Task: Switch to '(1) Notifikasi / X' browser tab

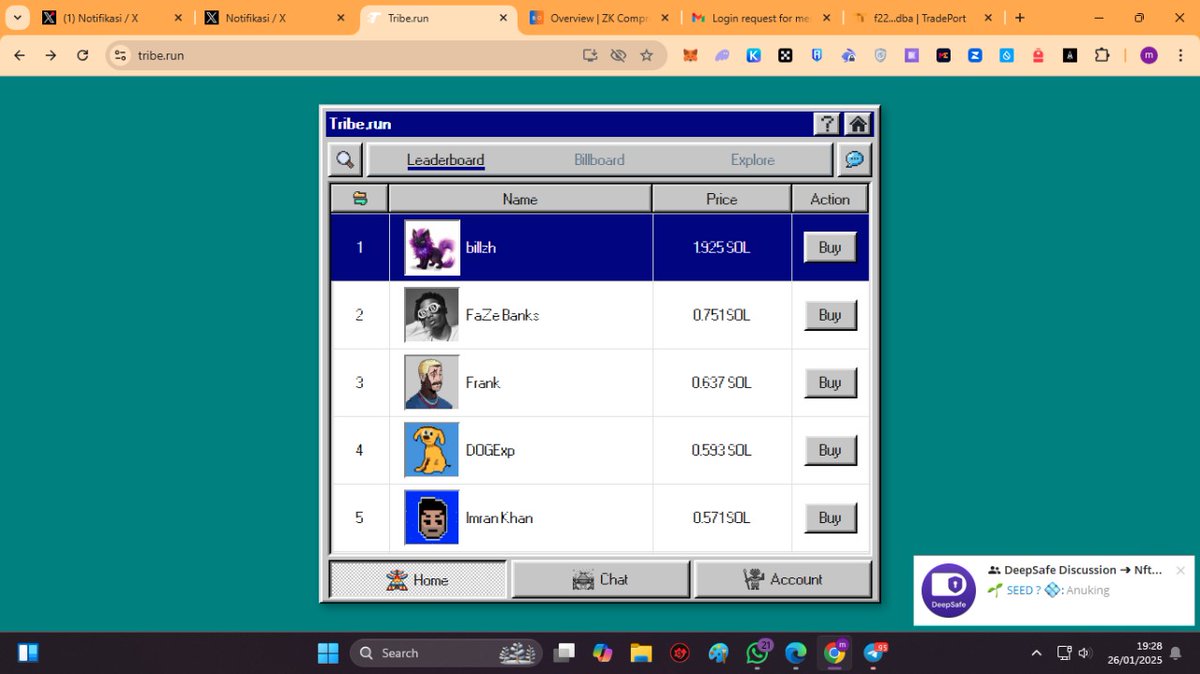Action: (x=112, y=18)
